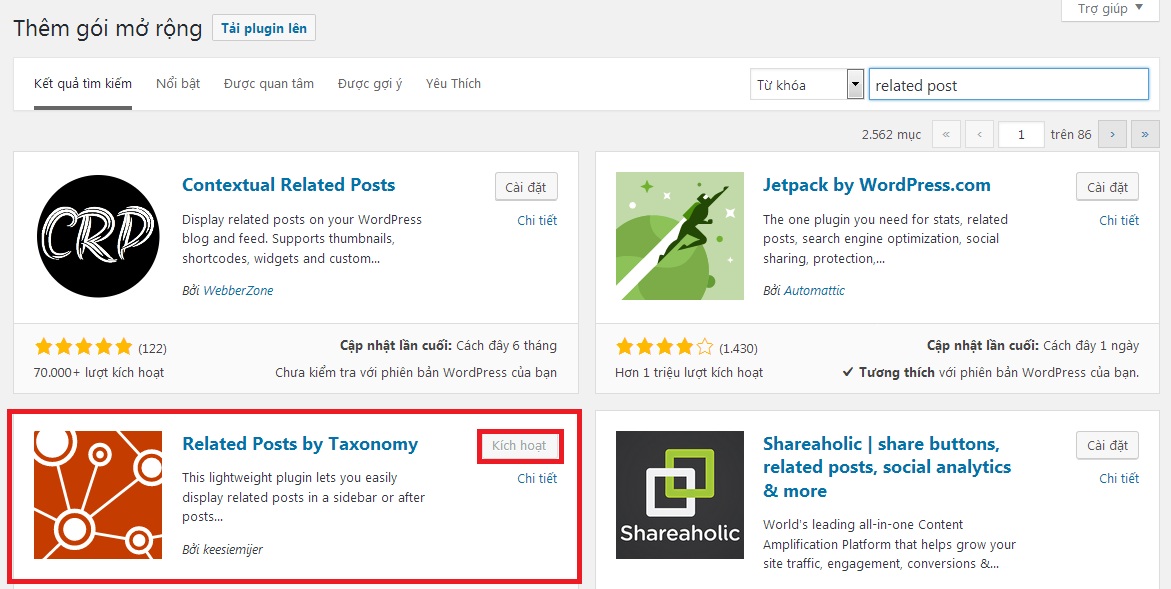Open Chi tiết for the Jetpack plugin
Image resolution: width=1171 pixels, height=589 pixels.
point(1119,221)
